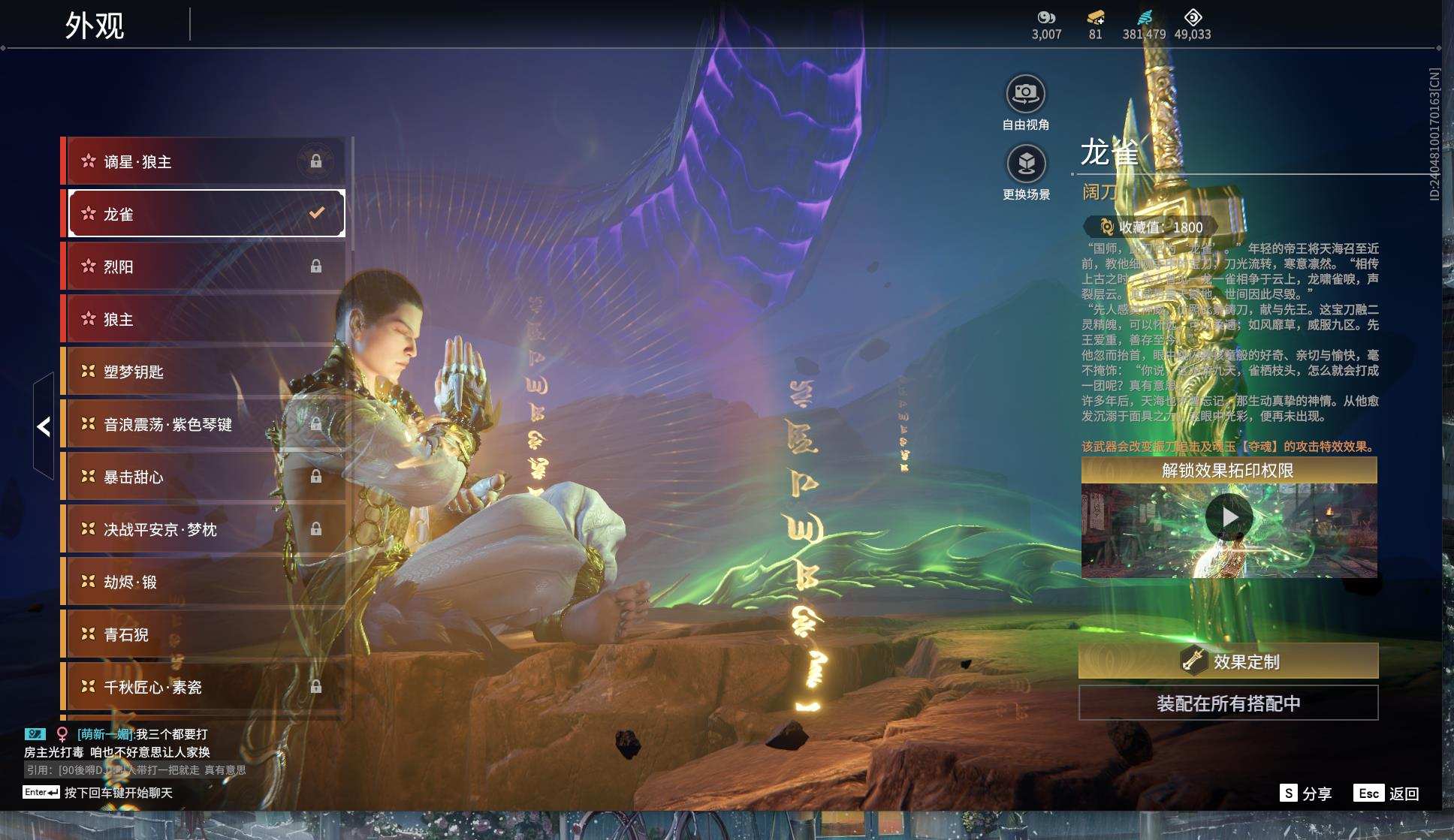The width and height of the screenshot is (1454, 840).
Task: Click the 外观 (Appearance) title tab
Action: tap(95, 25)
